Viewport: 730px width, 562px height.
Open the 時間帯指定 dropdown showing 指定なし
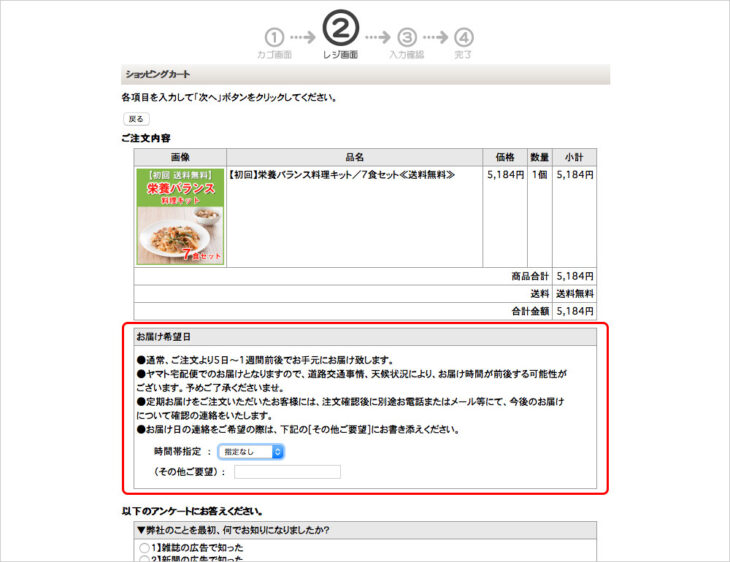coord(251,452)
